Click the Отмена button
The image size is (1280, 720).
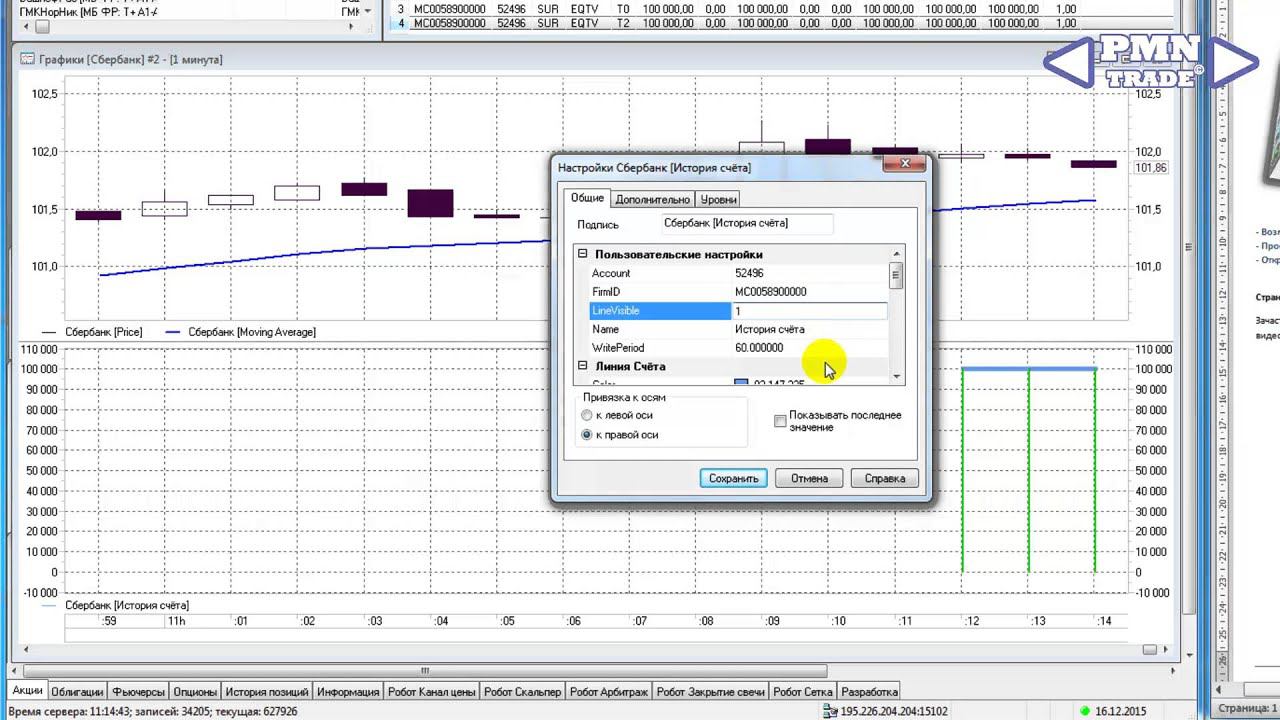coord(809,478)
